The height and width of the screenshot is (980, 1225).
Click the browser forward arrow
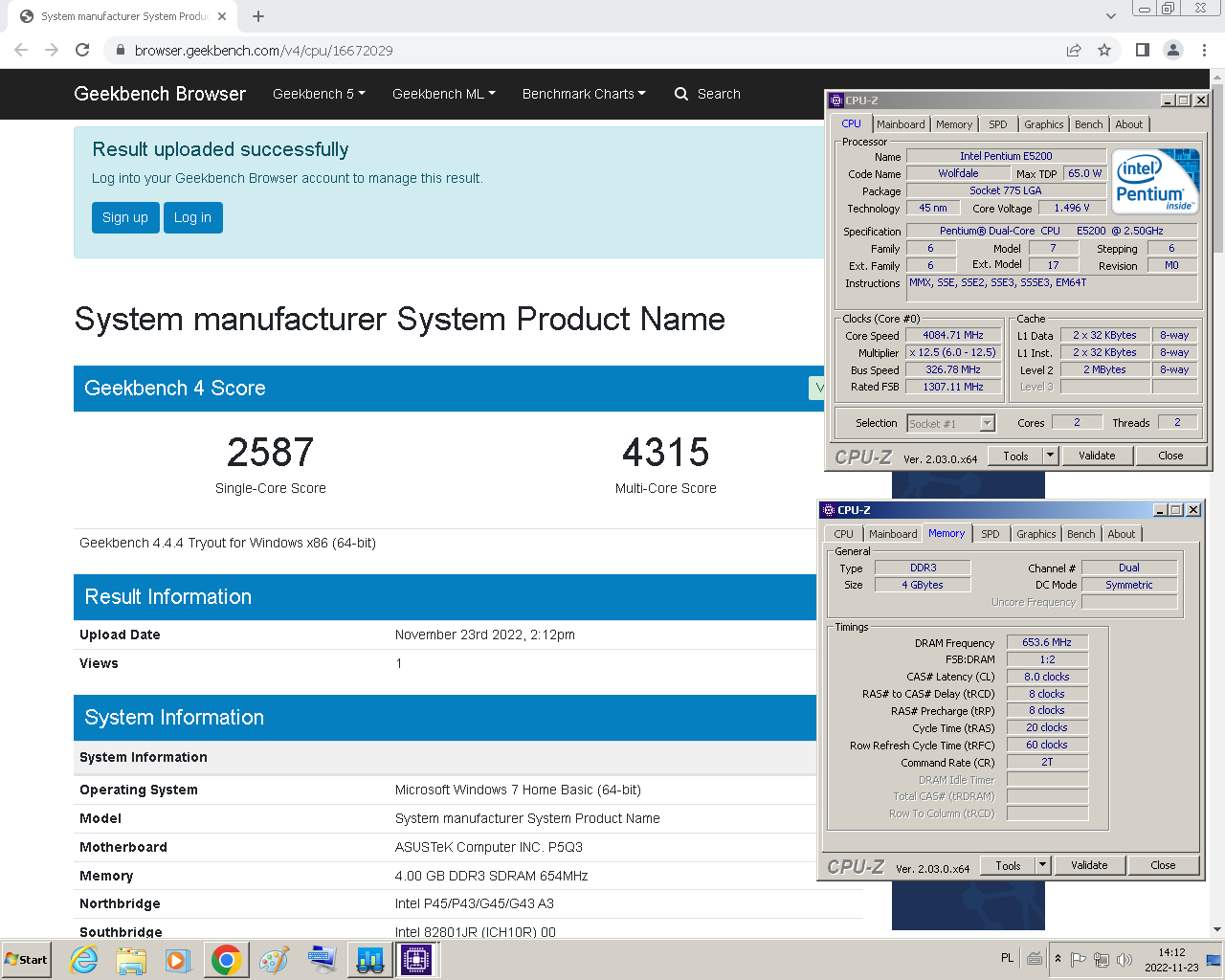pos(52,50)
